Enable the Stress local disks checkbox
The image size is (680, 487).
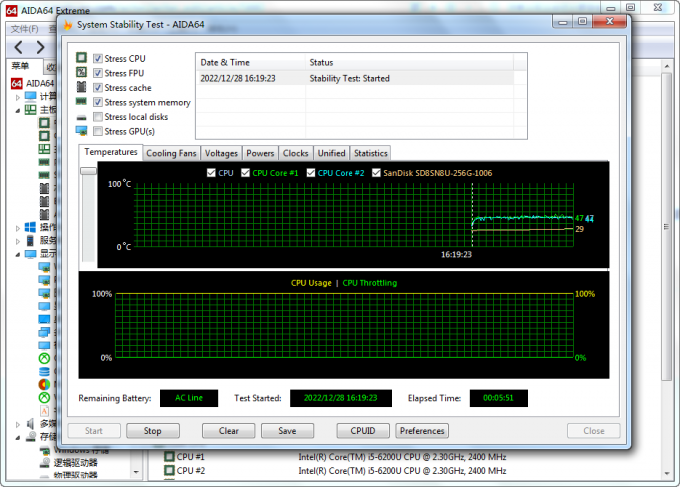tap(98, 117)
